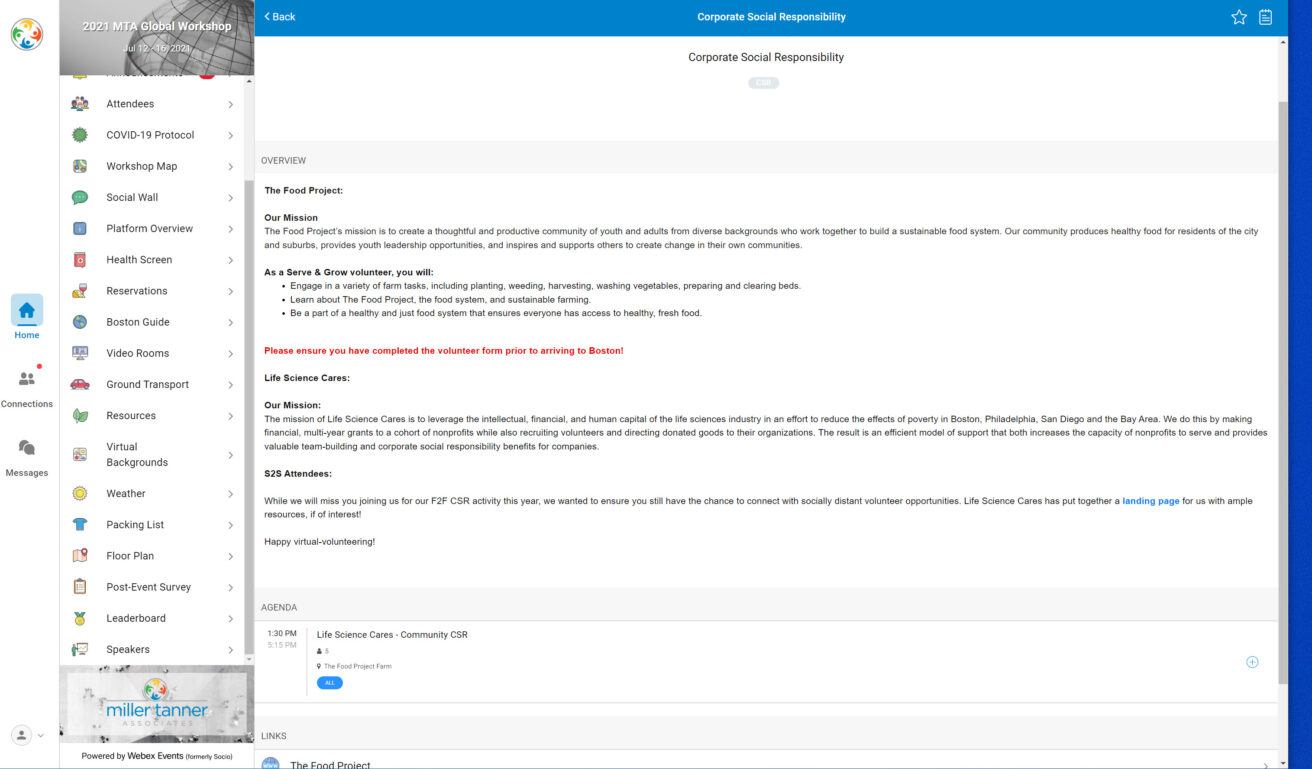Expand Weather chevron arrow

(231, 494)
